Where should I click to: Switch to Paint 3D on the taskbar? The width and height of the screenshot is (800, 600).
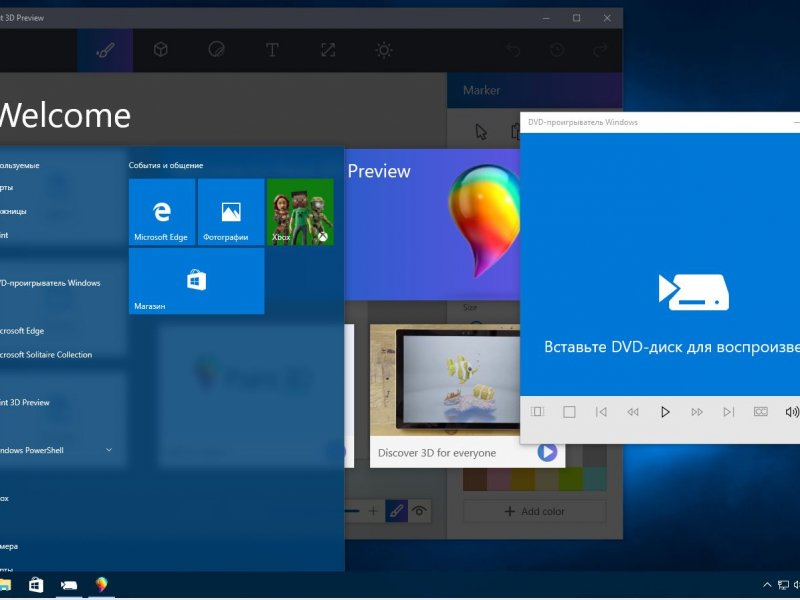[x=102, y=585]
